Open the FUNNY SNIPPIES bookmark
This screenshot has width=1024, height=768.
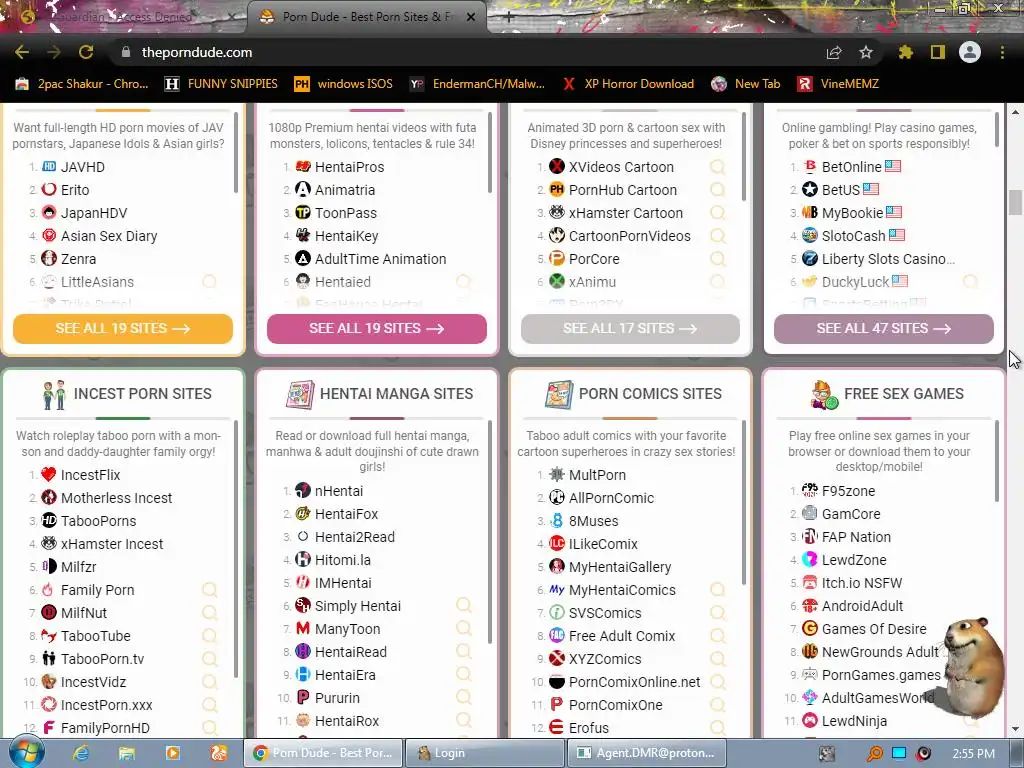[221, 84]
